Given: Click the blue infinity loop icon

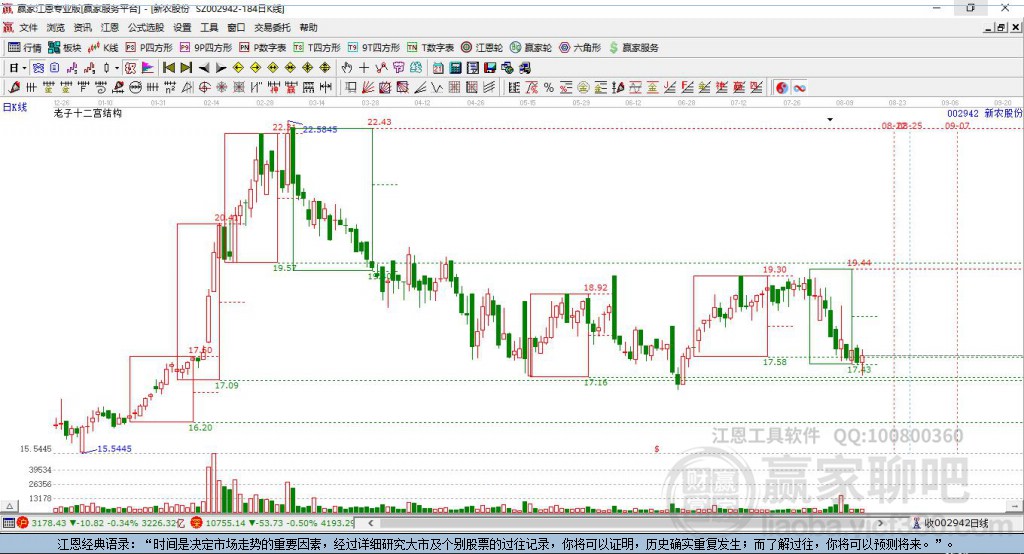Looking at the screenshot, I should click(799, 88).
